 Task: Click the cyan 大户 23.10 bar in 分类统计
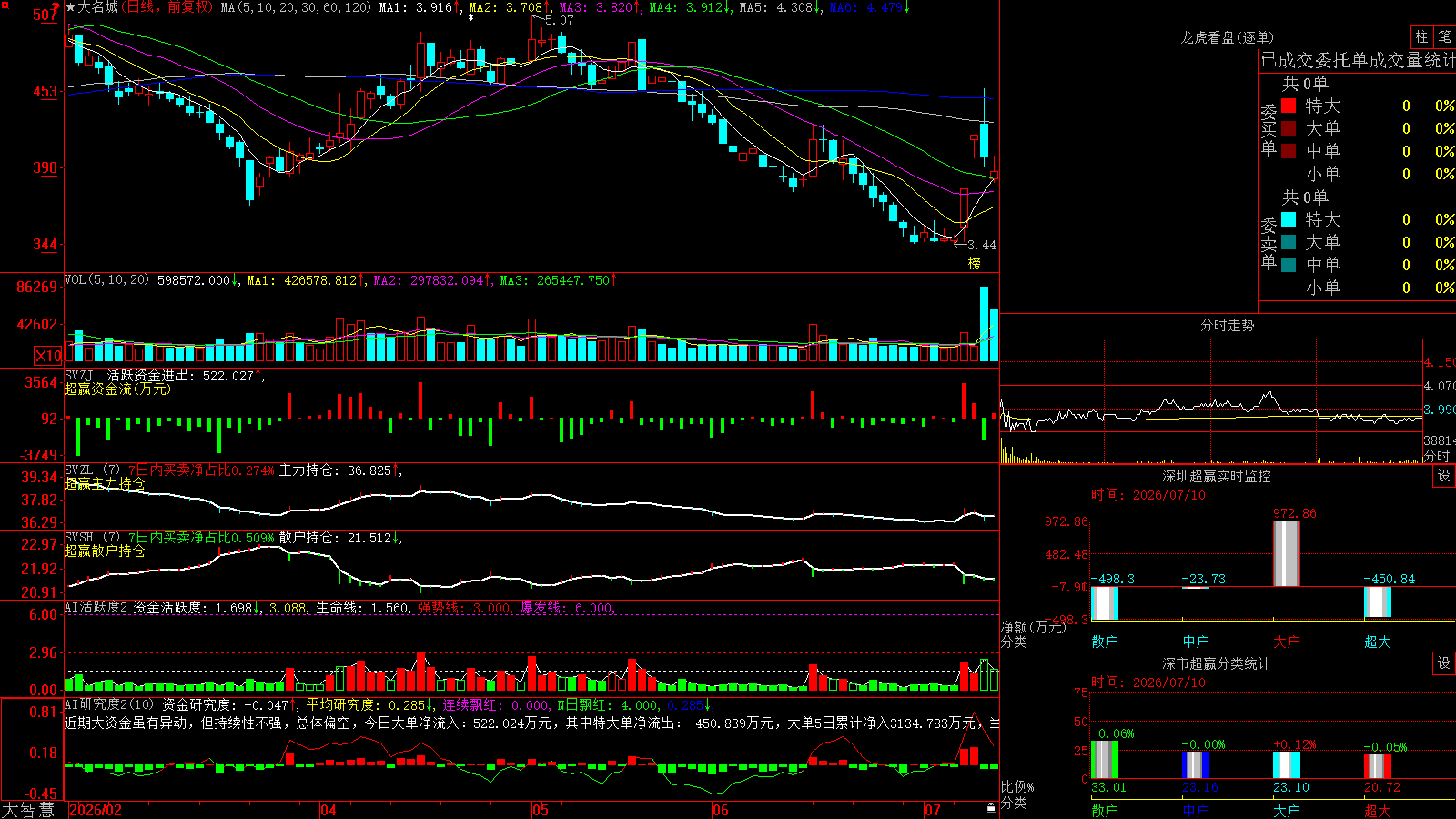[x=1287, y=765]
